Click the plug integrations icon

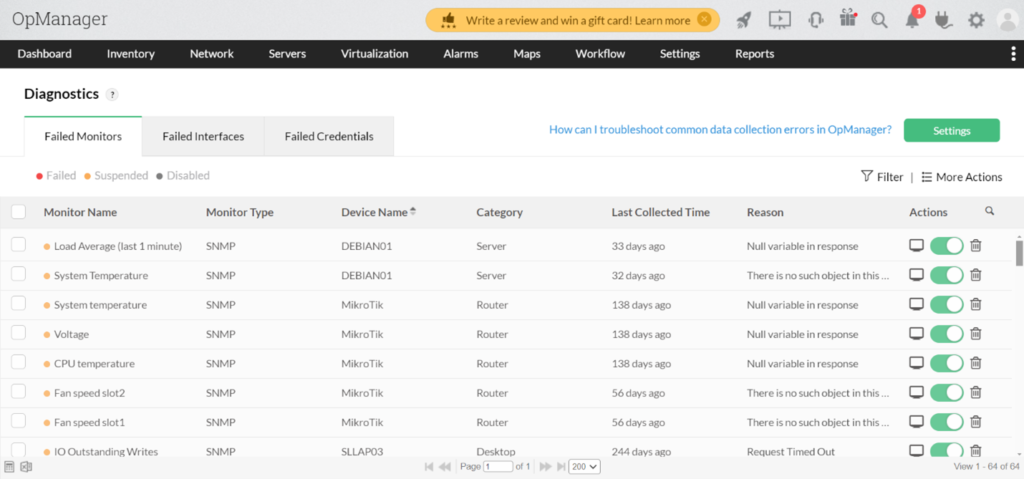tap(944, 20)
